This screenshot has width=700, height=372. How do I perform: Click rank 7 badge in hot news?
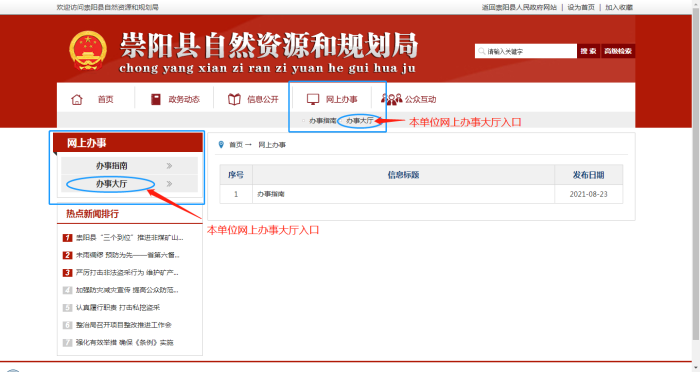[67, 343]
